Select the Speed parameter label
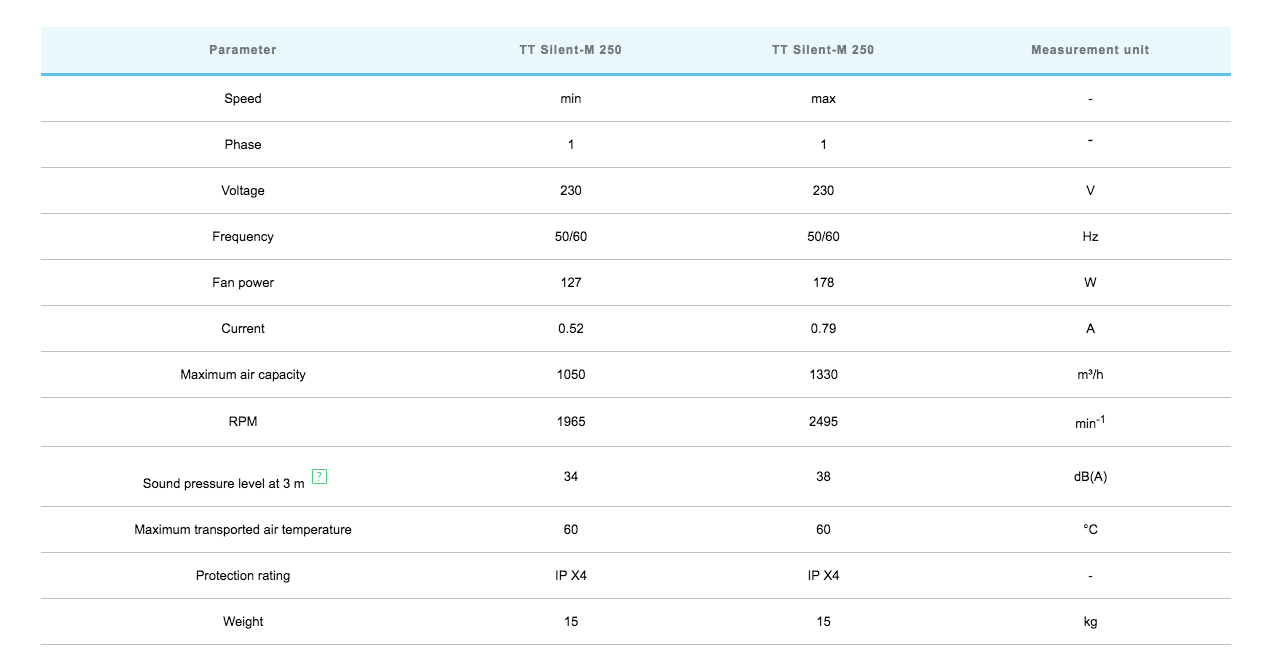 point(243,99)
